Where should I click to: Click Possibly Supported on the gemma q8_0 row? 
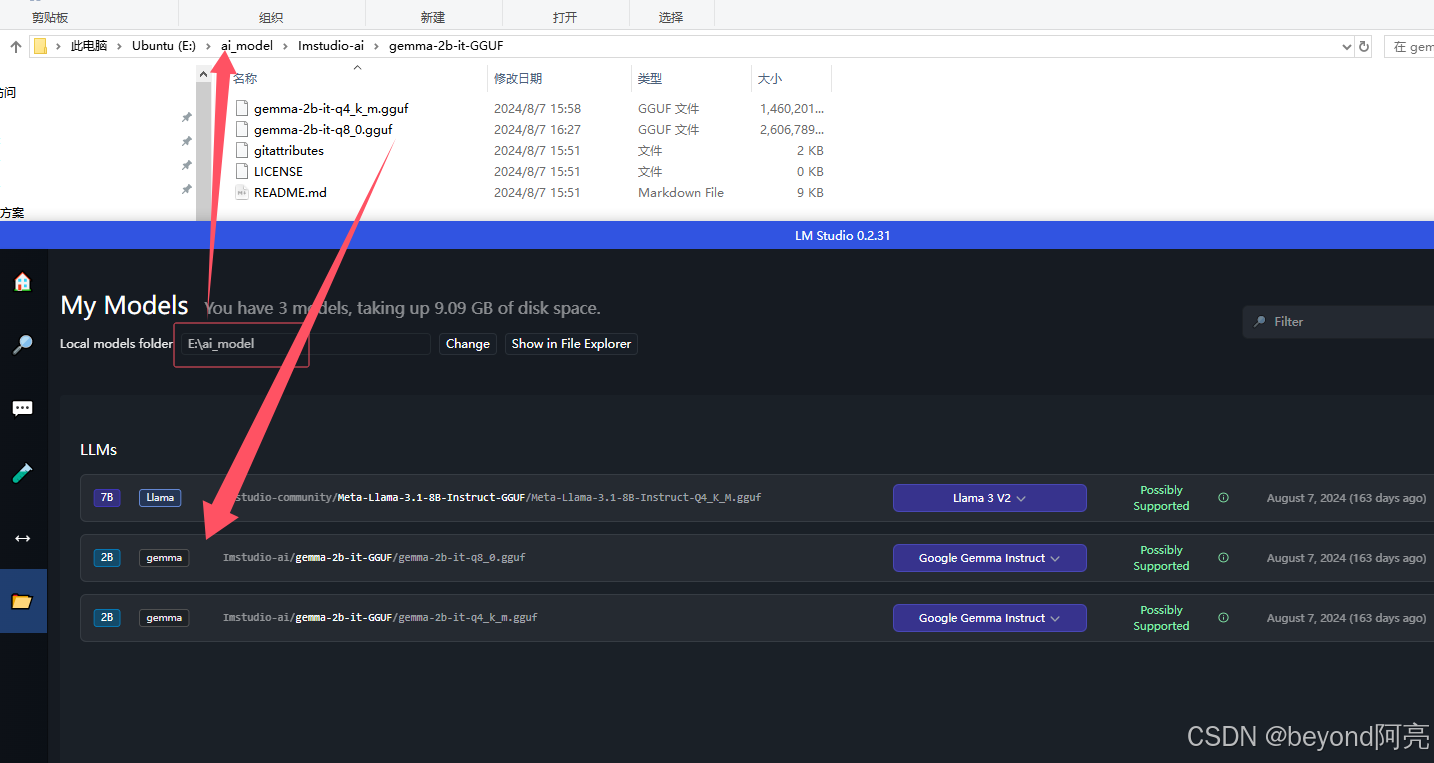tap(1161, 558)
